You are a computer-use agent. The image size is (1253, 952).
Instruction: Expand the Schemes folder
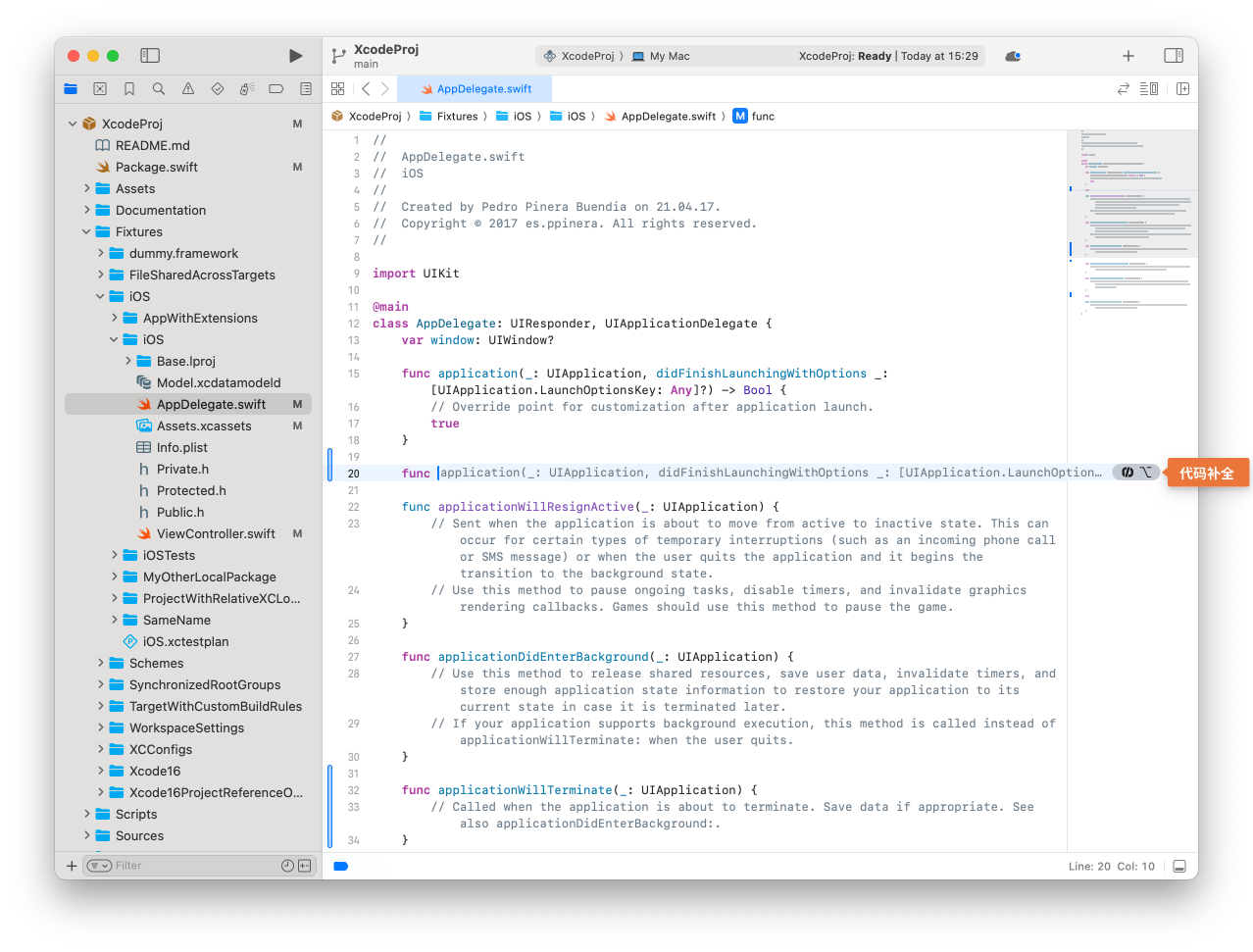click(x=100, y=663)
